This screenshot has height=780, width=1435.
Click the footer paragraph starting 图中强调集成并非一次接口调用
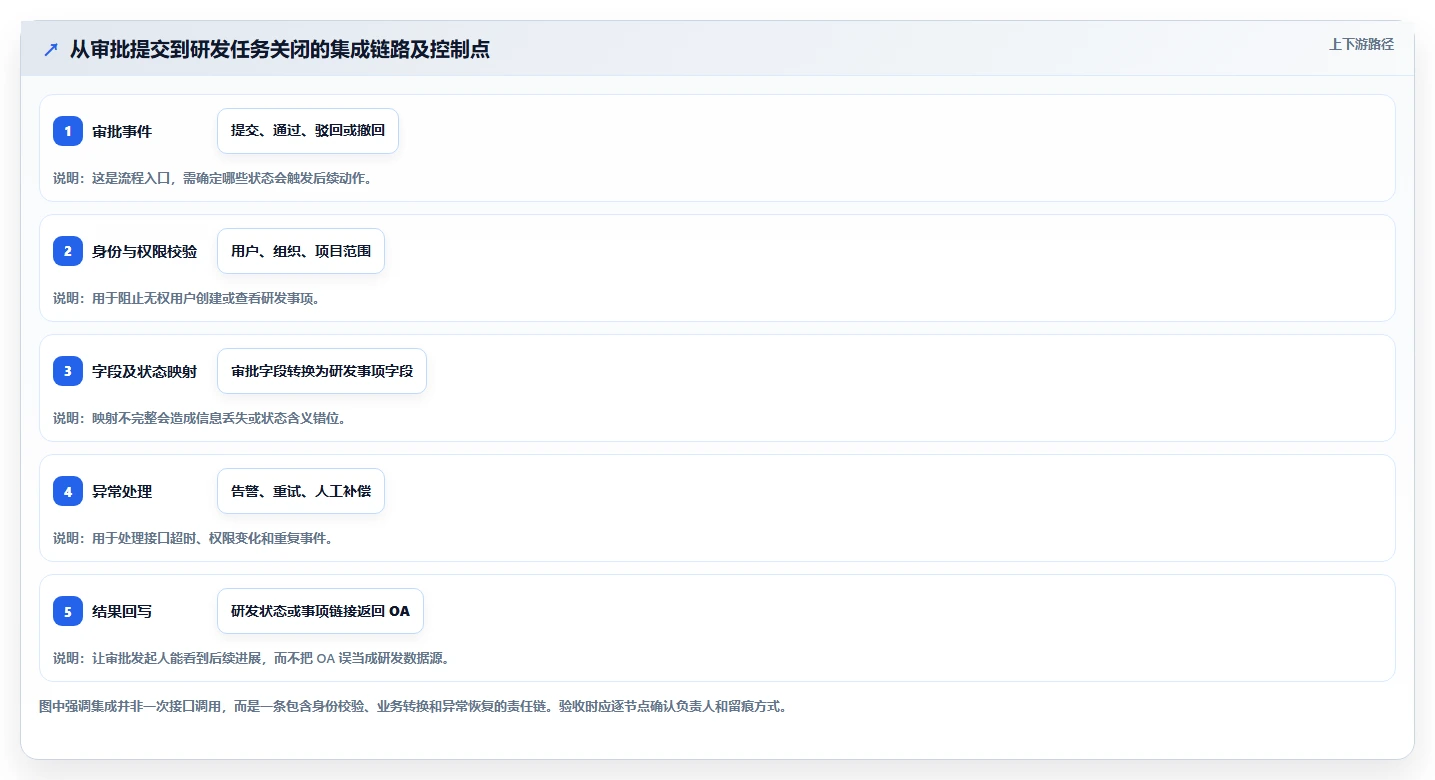pyautogui.click(x=413, y=706)
